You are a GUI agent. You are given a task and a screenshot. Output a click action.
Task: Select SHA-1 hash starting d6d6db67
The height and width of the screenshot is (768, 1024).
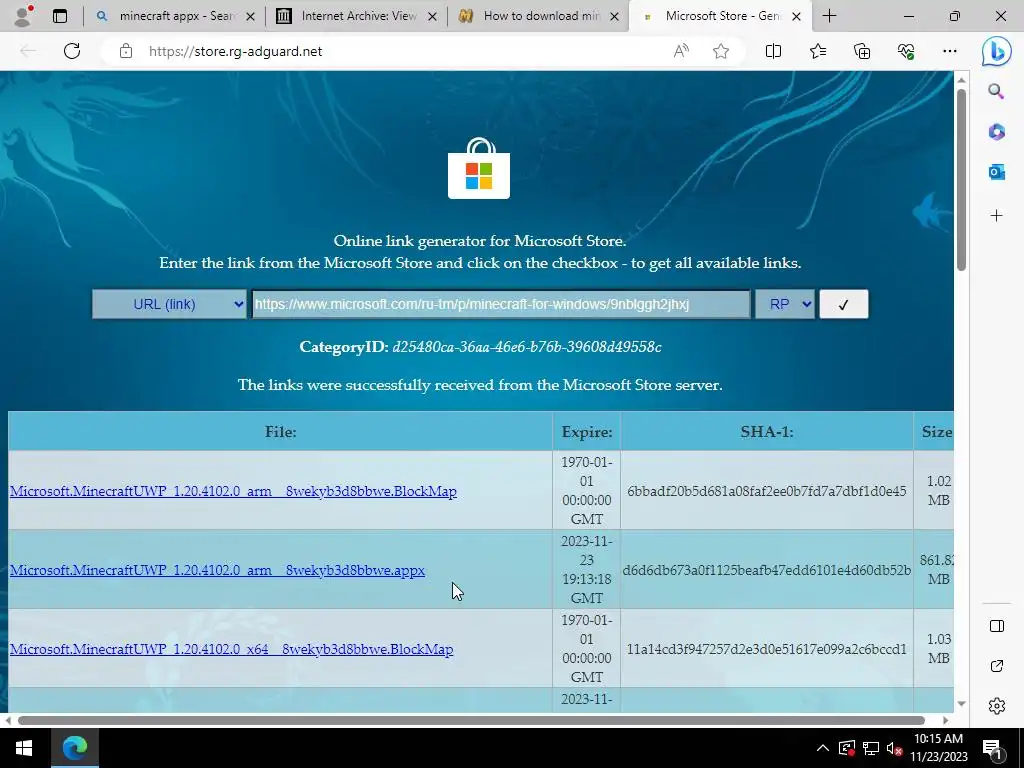[x=767, y=570]
